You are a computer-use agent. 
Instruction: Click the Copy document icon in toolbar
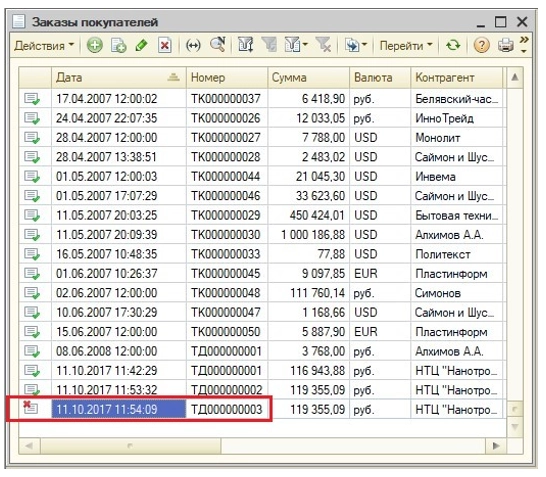point(118,46)
